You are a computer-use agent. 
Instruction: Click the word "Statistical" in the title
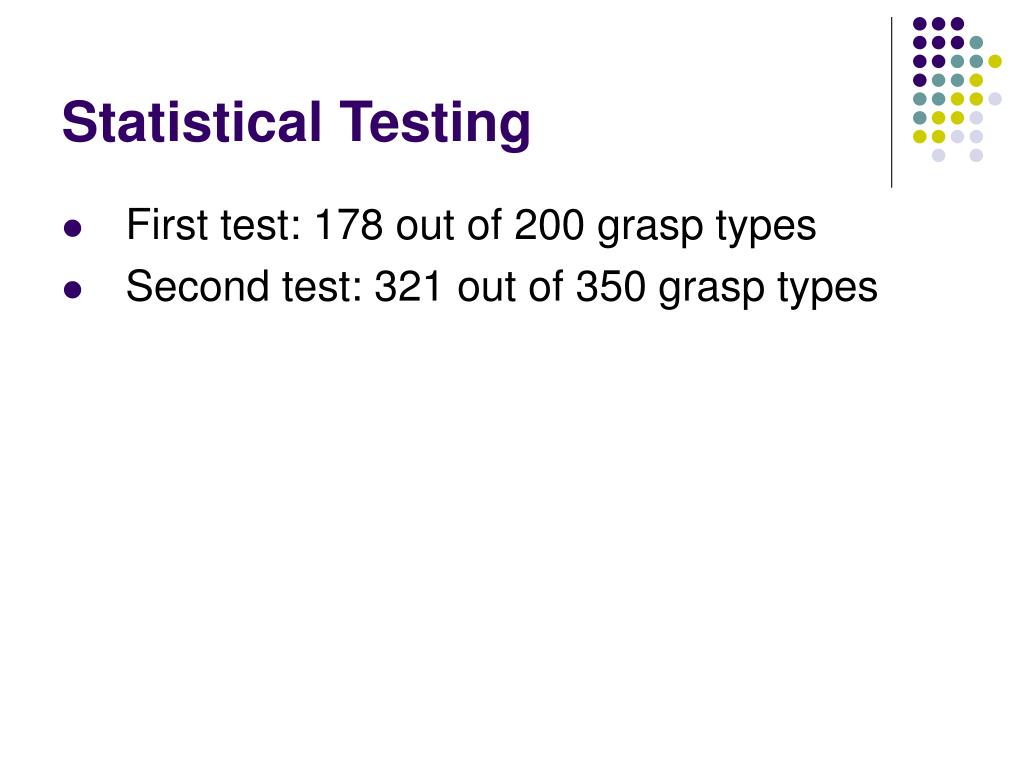click(192, 122)
